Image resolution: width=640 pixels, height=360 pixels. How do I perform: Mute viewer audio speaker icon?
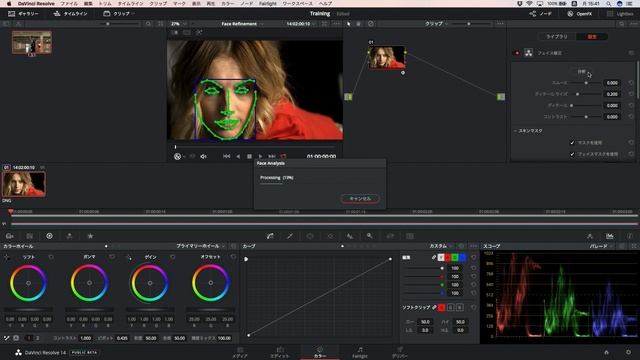pyautogui.click(x=203, y=156)
